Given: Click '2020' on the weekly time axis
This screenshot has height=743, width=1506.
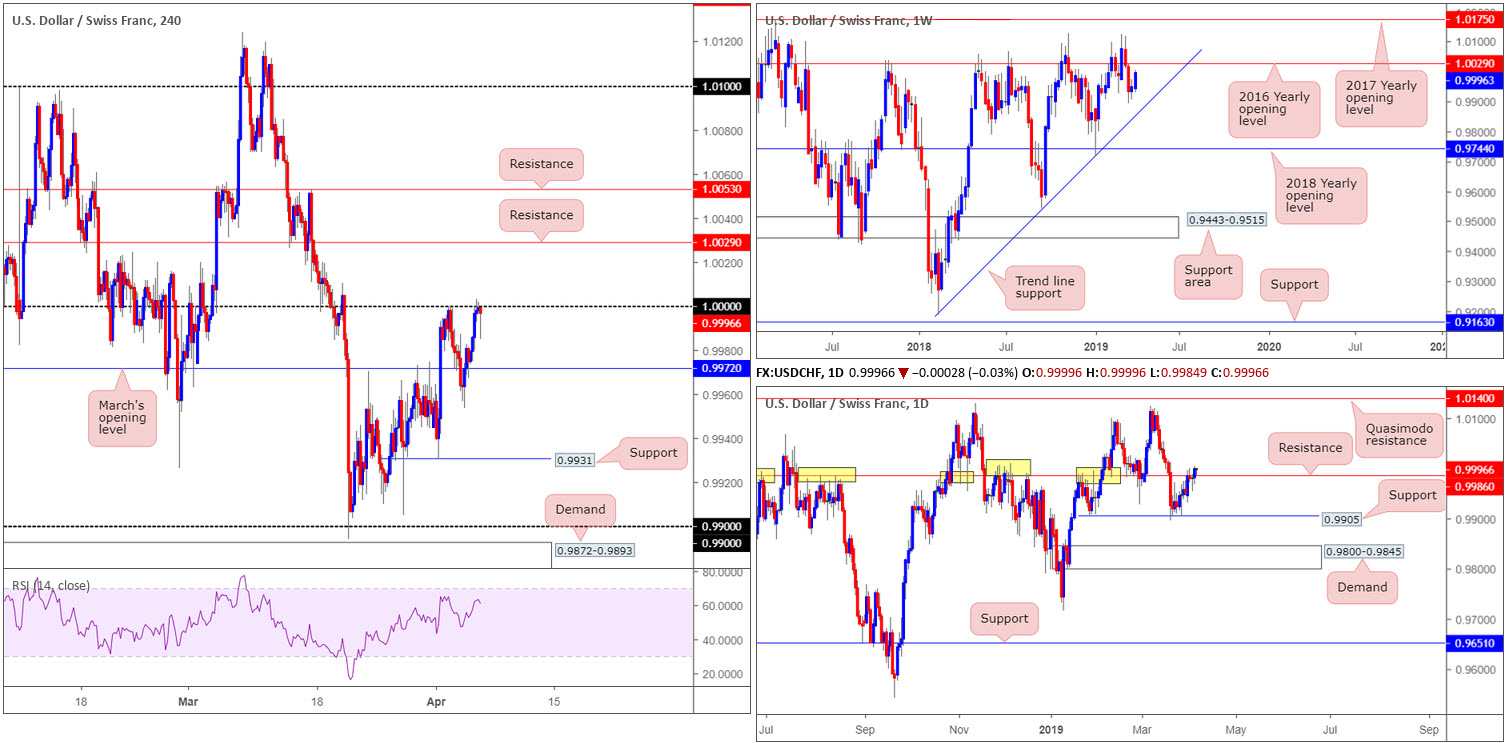Looking at the screenshot, I should [x=1270, y=347].
